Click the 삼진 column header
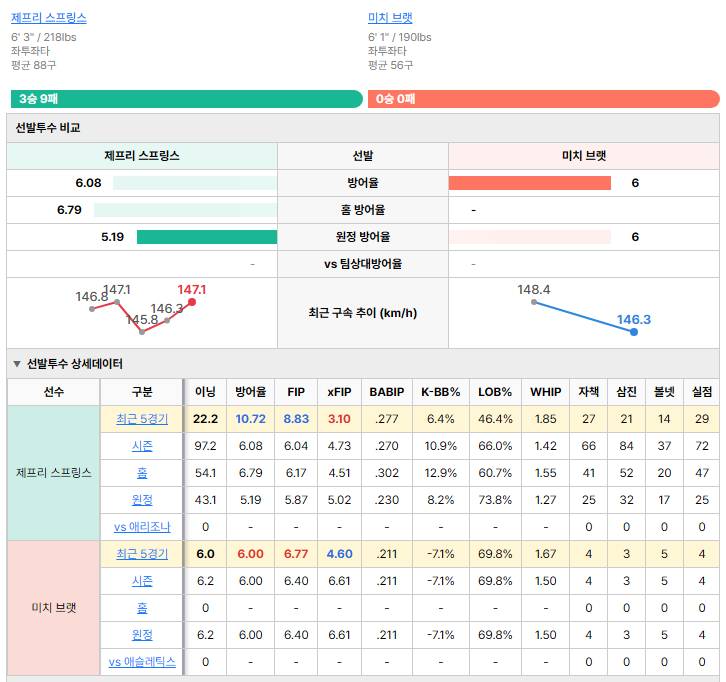The width and height of the screenshot is (726, 682). click(x=626, y=392)
